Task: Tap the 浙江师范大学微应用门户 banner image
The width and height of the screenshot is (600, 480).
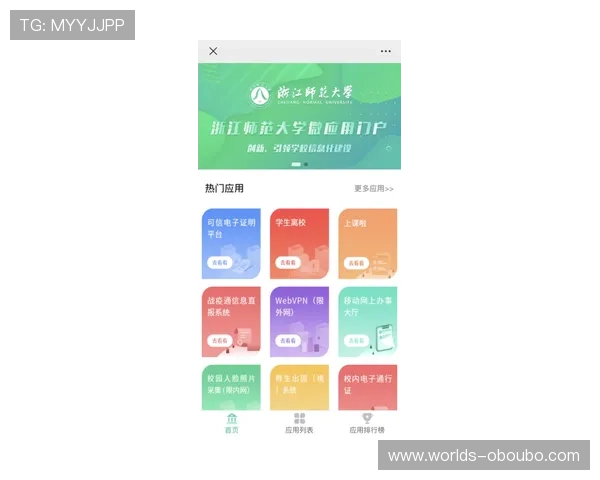Action: [299, 116]
